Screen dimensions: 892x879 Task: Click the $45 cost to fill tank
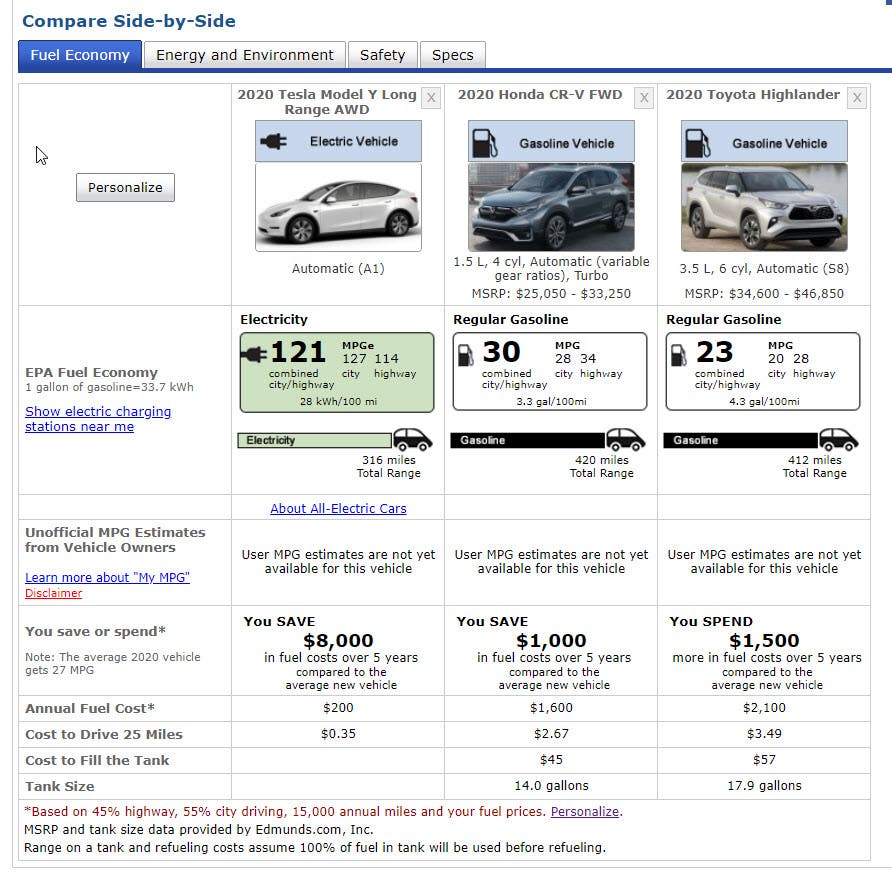pos(551,760)
